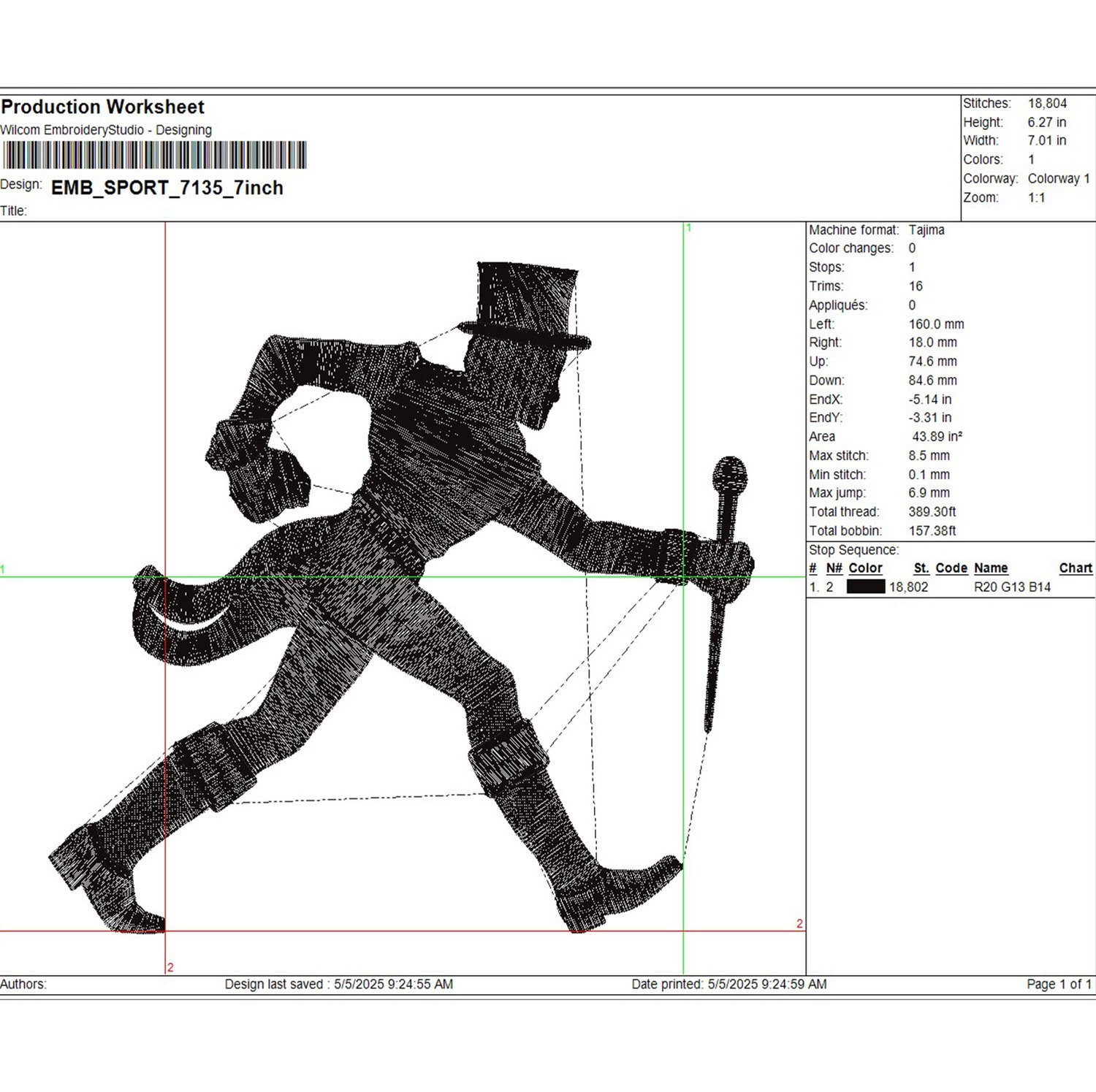1096x1092 pixels.
Task: Click the 'Date printed' timestamp
Action: point(729,985)
